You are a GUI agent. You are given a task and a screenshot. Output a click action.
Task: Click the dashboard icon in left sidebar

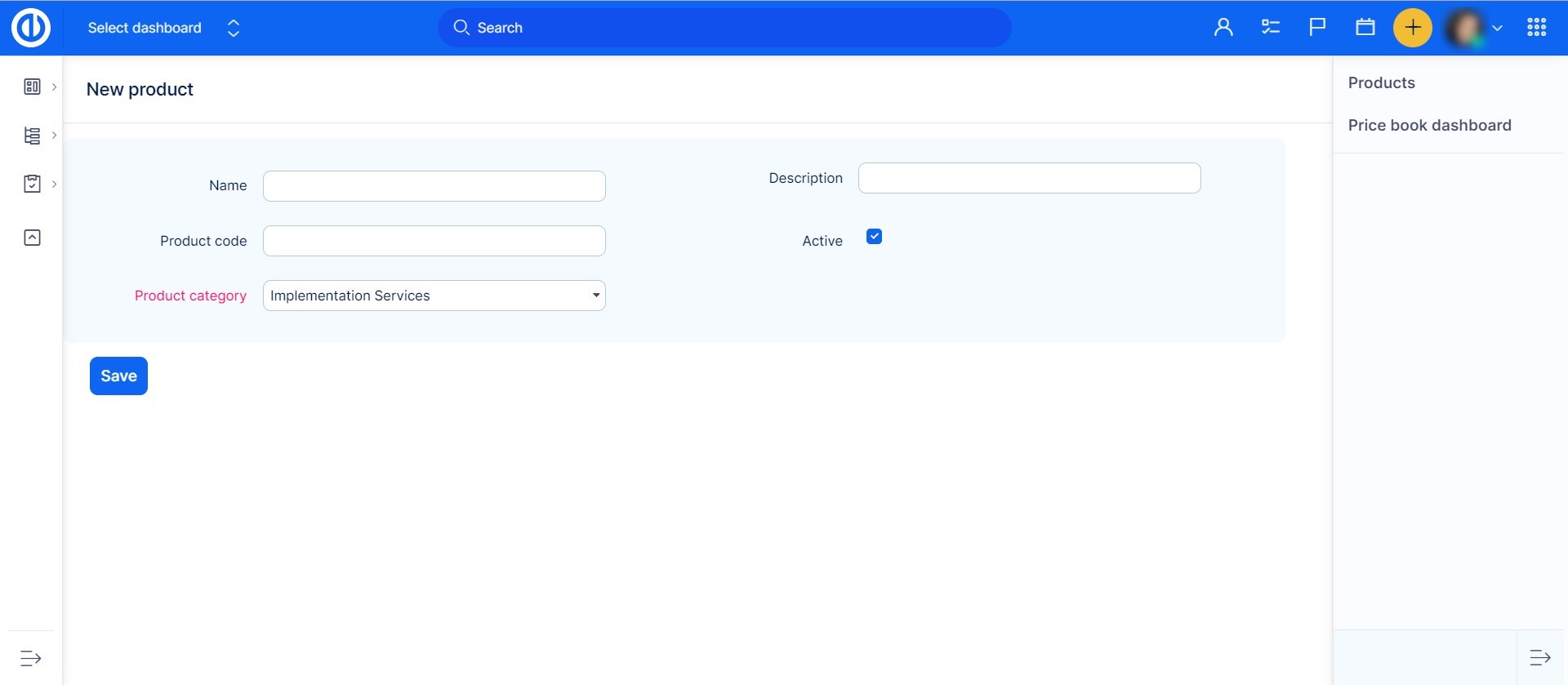pyautogui.click(x=32, y=87)
